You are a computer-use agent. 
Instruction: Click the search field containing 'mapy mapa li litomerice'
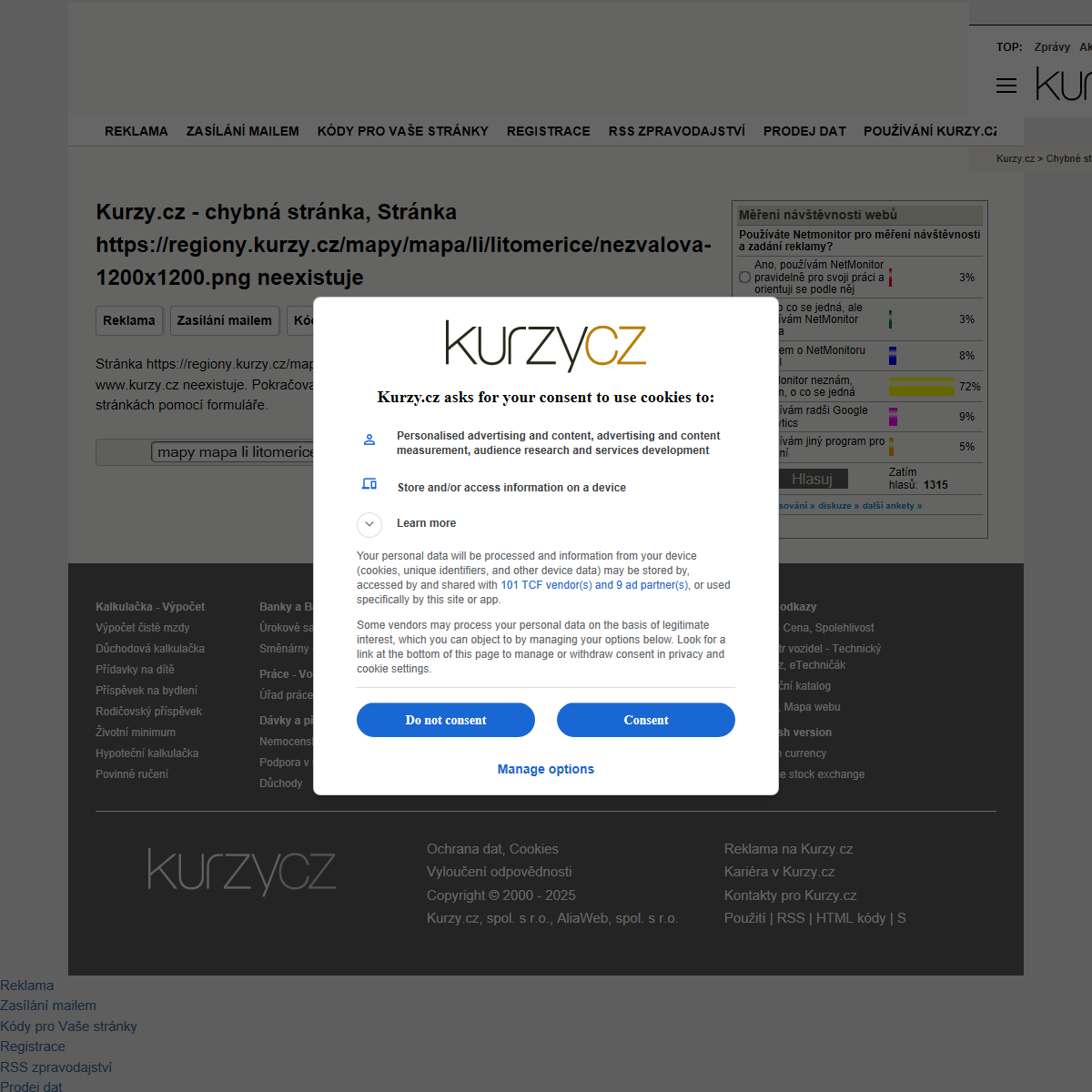[233, 452]
